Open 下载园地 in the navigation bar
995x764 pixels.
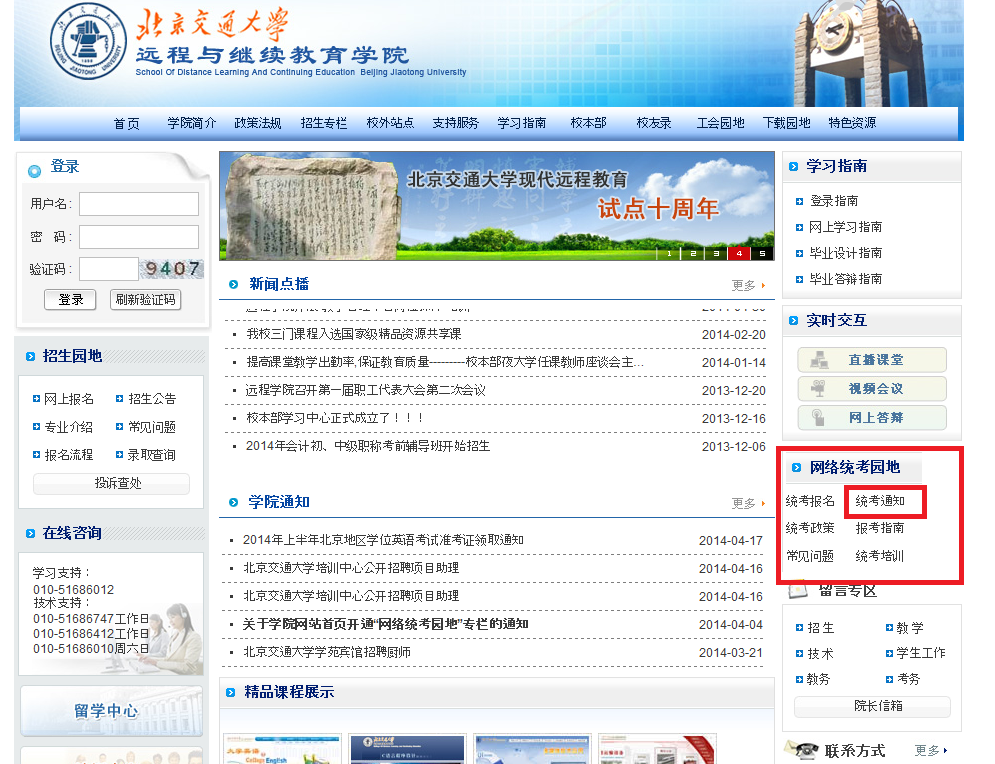point(786,124)
